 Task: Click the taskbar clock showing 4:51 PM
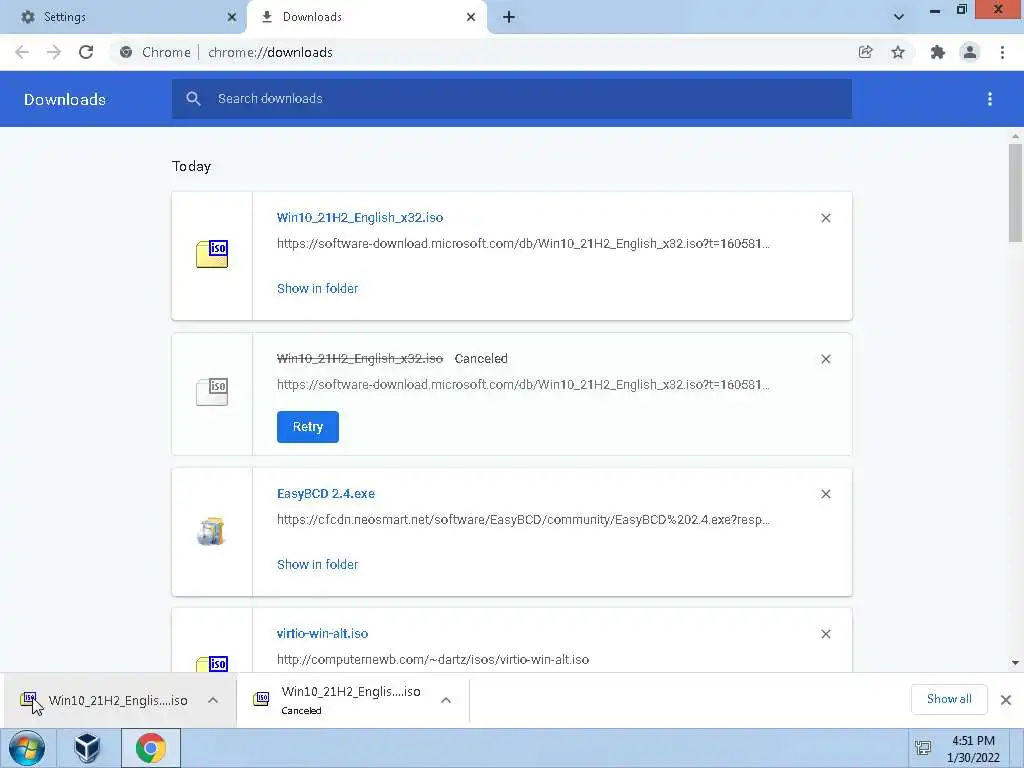pos(973,749)
